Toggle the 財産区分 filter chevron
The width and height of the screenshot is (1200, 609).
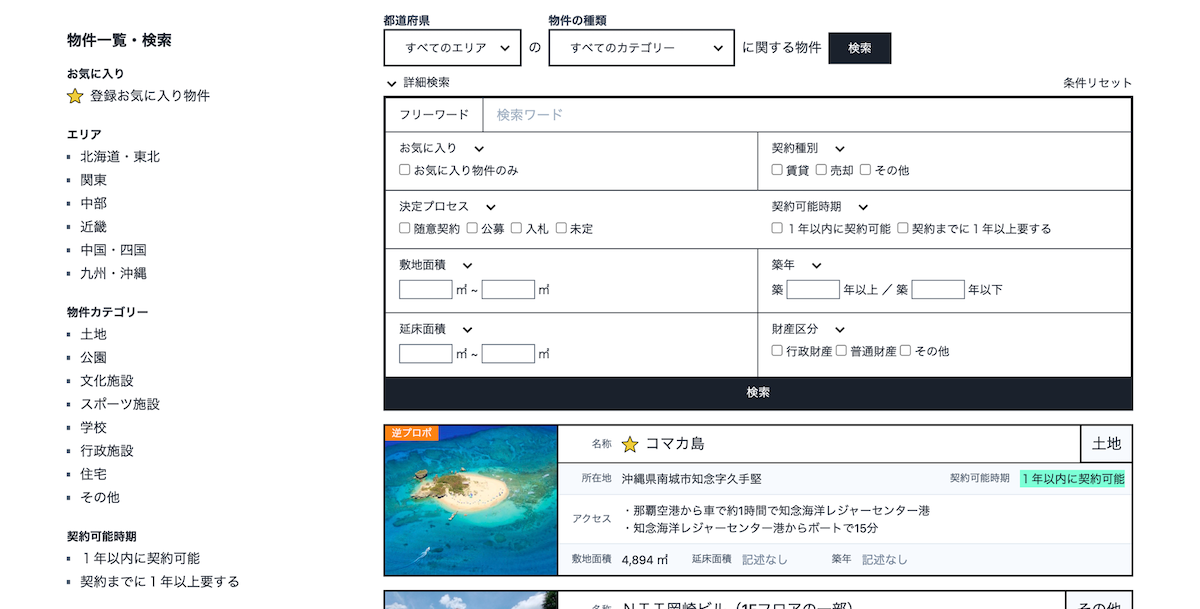(x=840, y=330)
